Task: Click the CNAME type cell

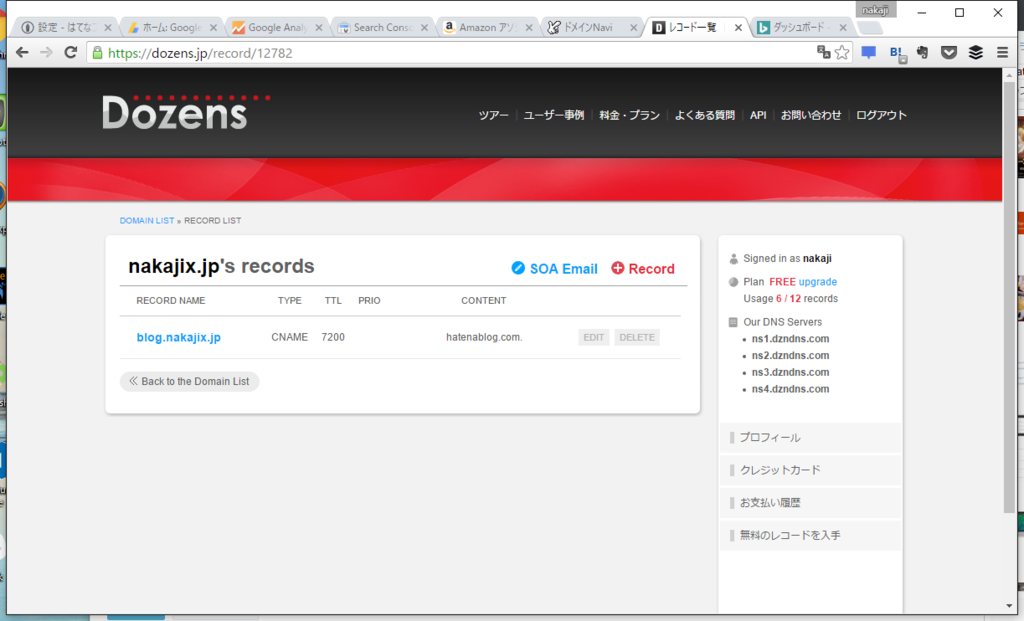Action: pos(289,338)
